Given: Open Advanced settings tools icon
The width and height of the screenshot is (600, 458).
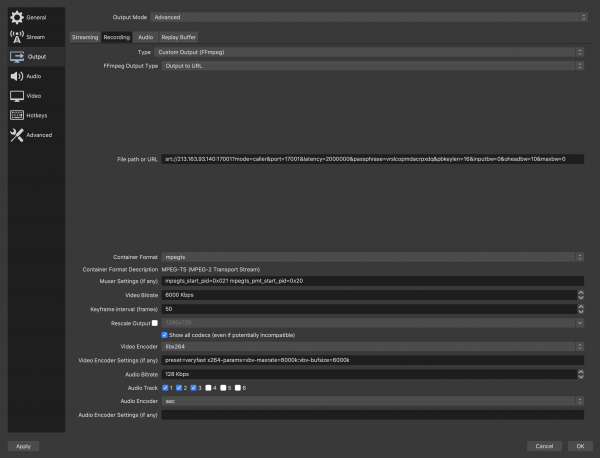Looking at the screenshot, I should click(x=17, y=135).
